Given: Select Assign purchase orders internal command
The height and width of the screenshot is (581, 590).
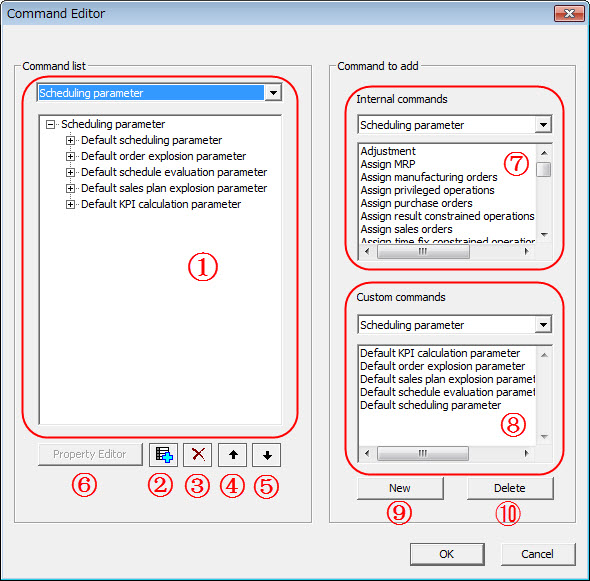Looking at the screenshot, I should tap(416, 203).
